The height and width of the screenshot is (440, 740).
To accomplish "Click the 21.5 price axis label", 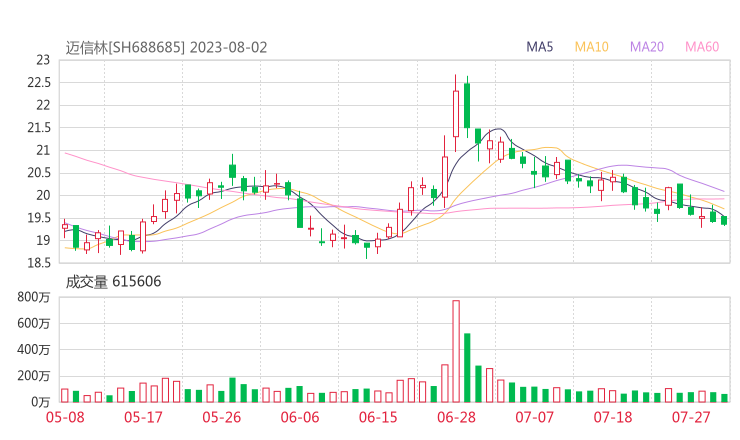I will pos(39,127).
